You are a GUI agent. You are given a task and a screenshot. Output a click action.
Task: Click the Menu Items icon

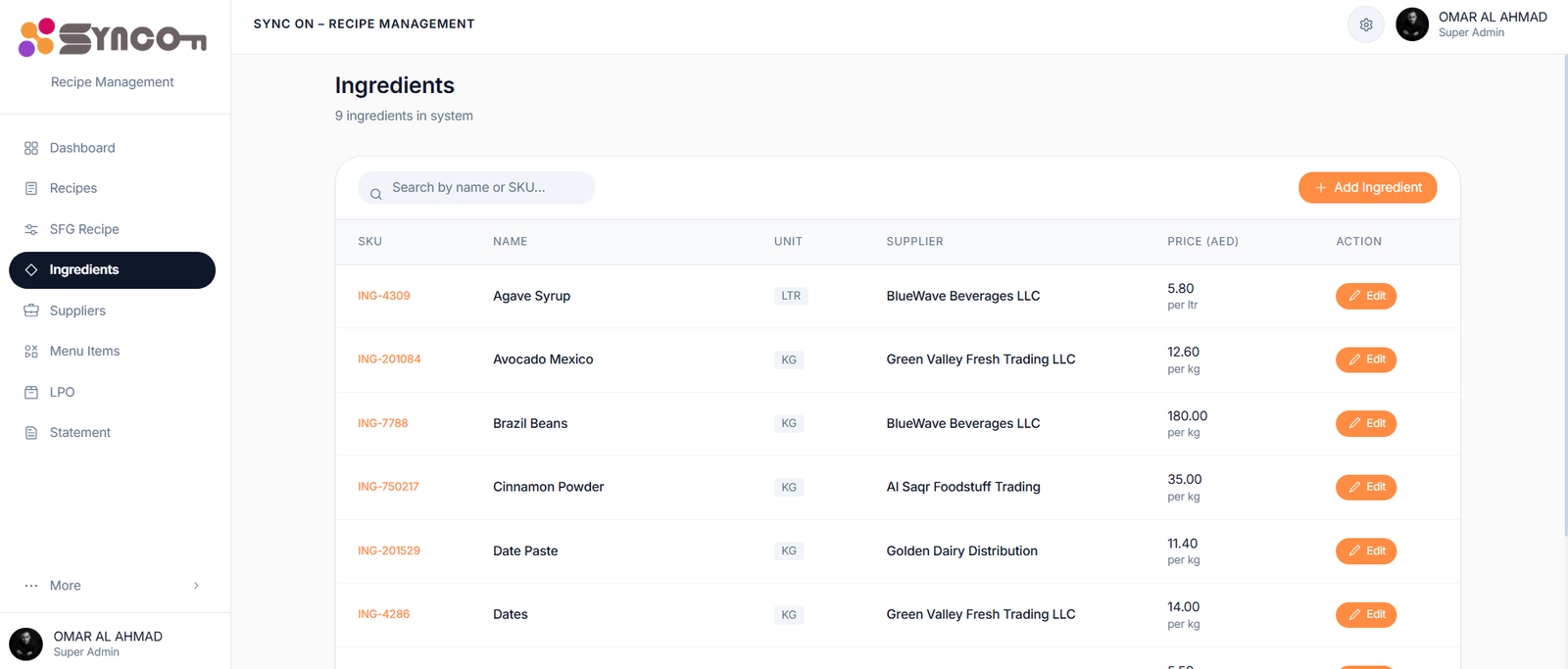31,351
